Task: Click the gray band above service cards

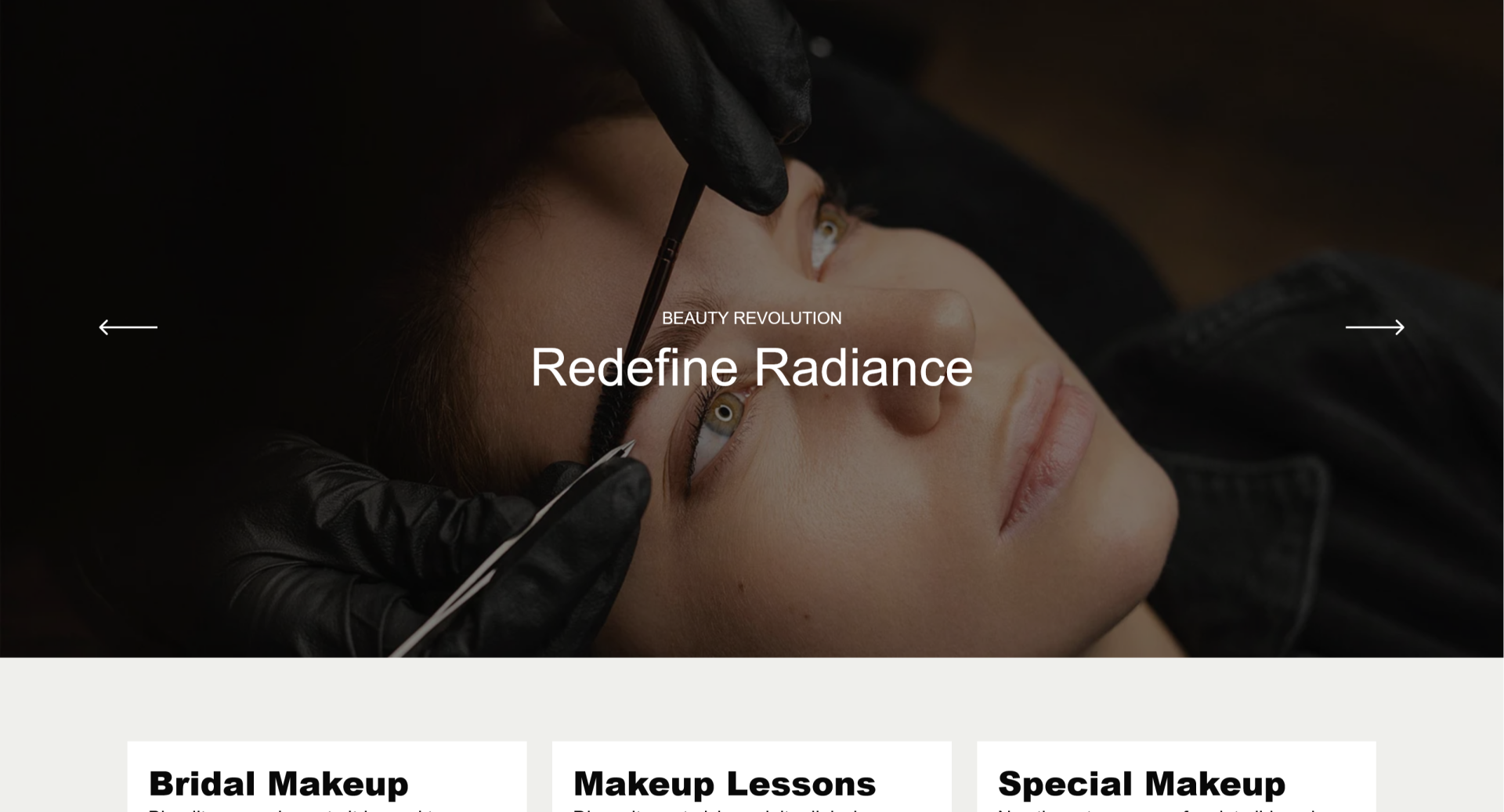Action: (x=752, y=698)
